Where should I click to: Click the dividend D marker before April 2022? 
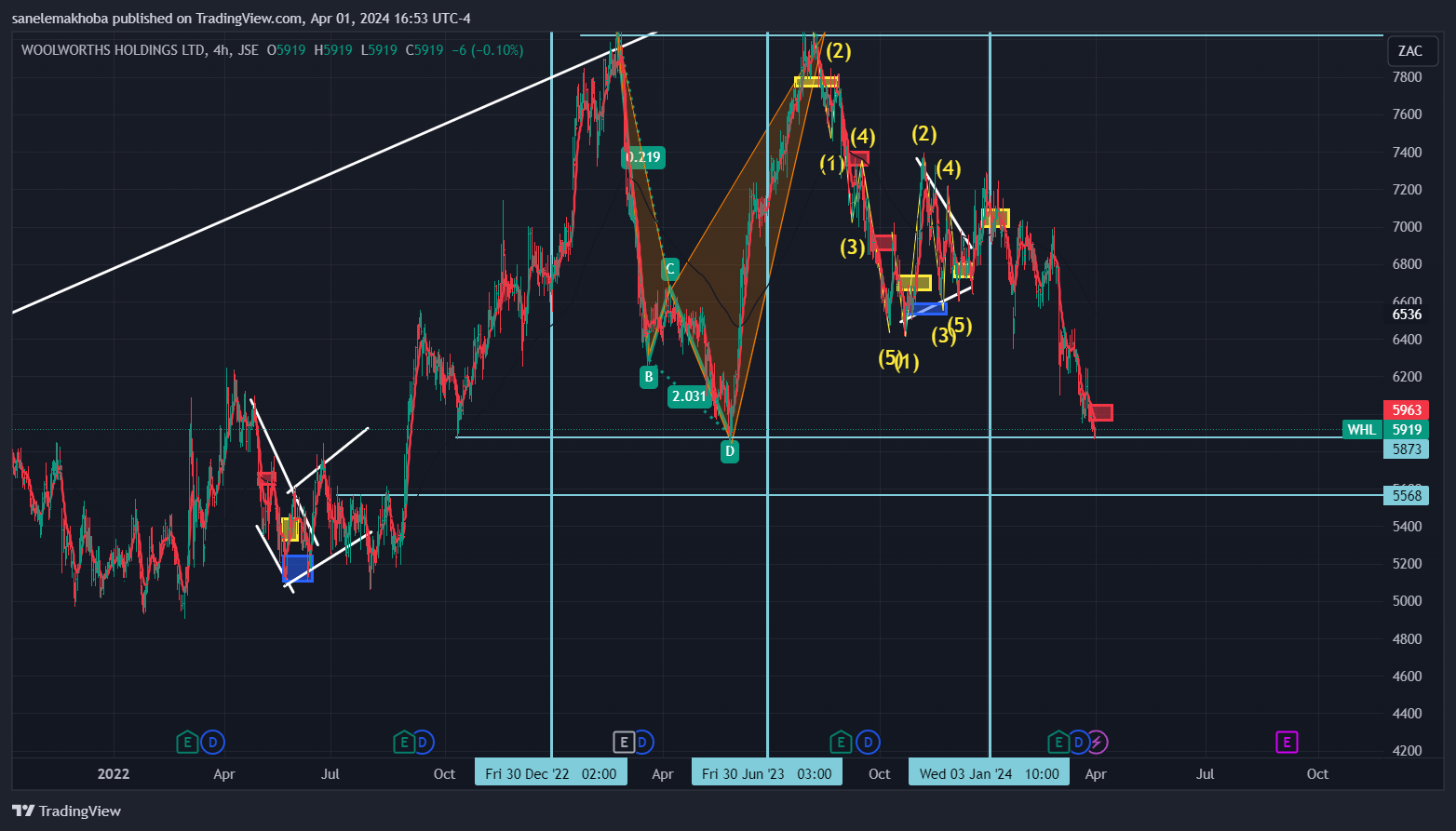tap(213, 743)
